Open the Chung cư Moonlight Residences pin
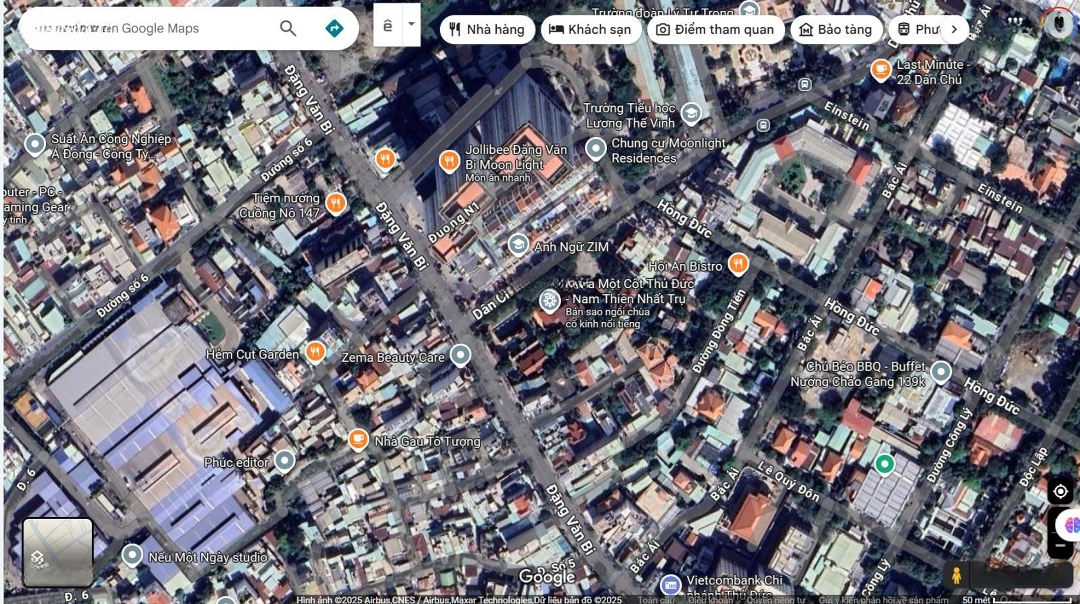The image size is (1080, 604). [x=596, y=148]
